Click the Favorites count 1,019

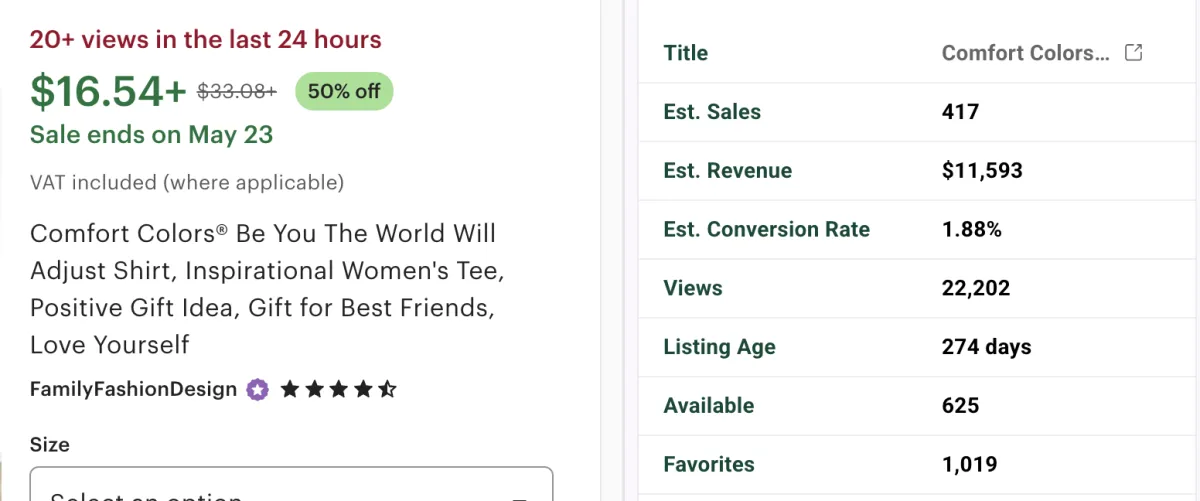[969, 464]
